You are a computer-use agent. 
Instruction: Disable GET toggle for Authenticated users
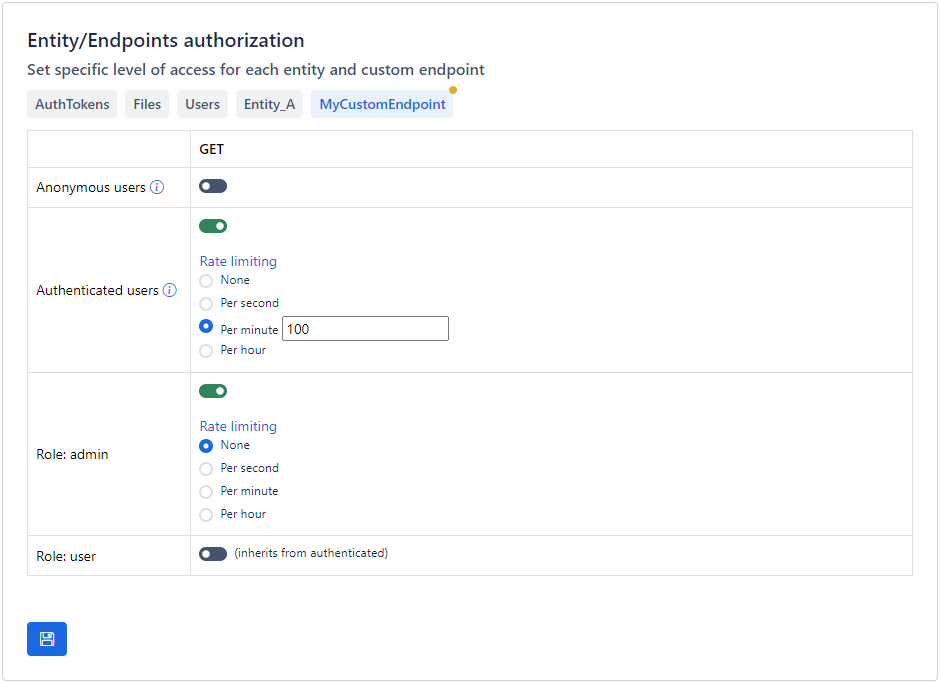click(213, 226)
